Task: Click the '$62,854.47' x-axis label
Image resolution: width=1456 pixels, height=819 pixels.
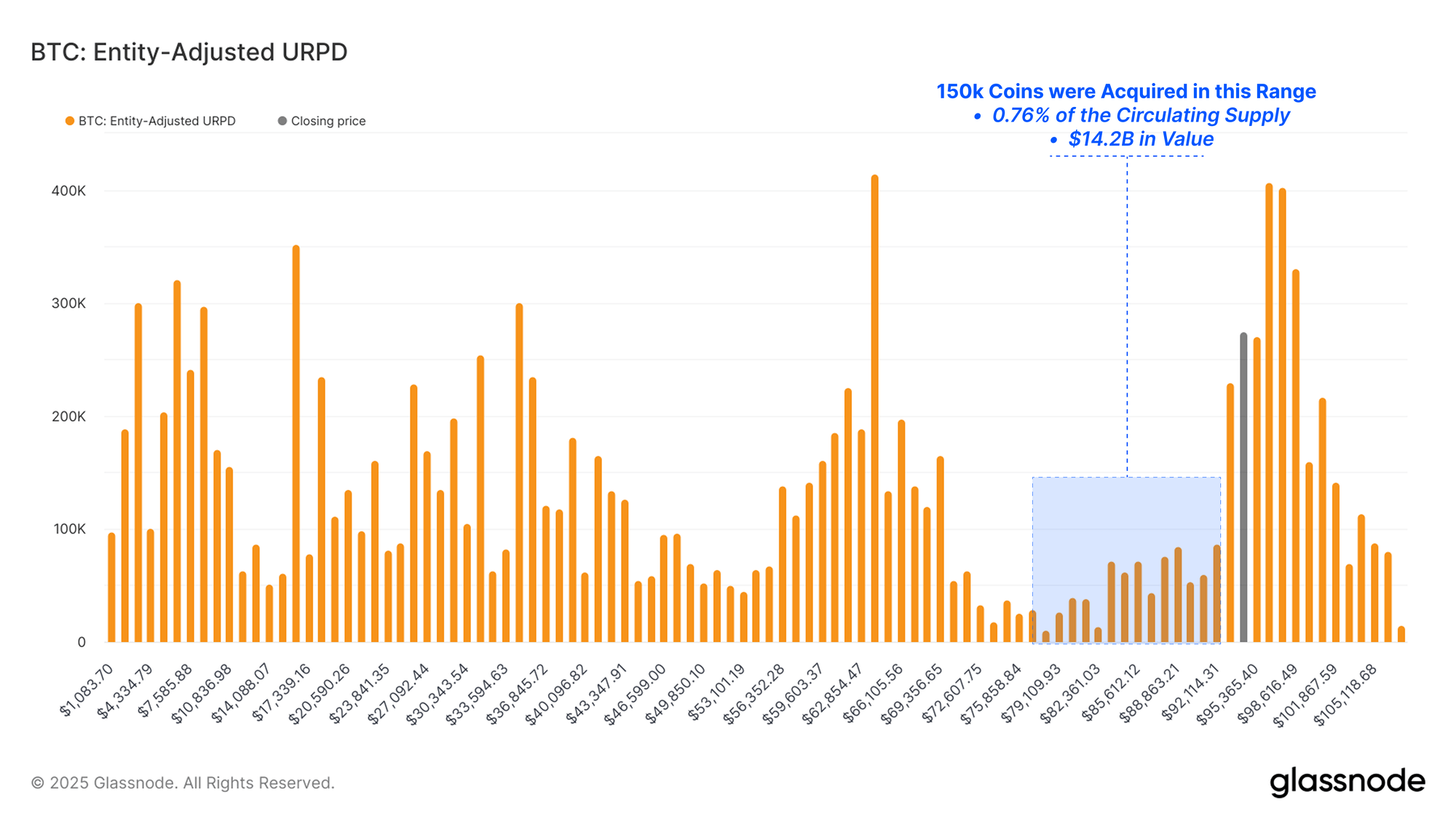Action: (832, 694)
